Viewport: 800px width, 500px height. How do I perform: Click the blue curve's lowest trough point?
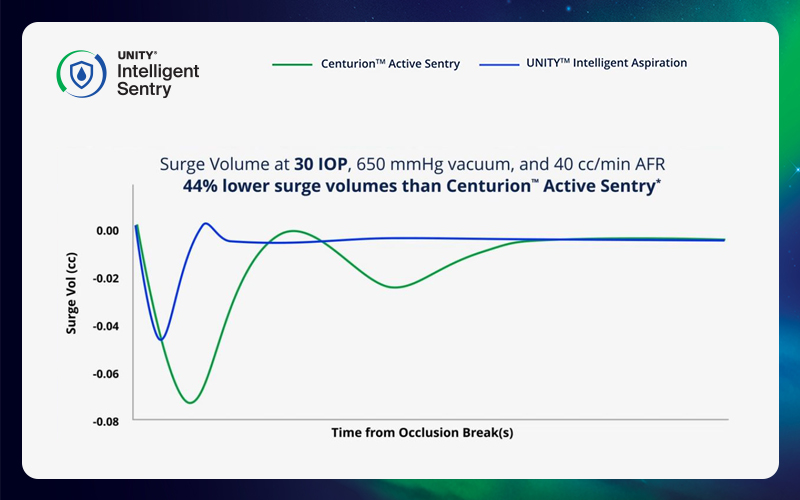pos(161,339)
